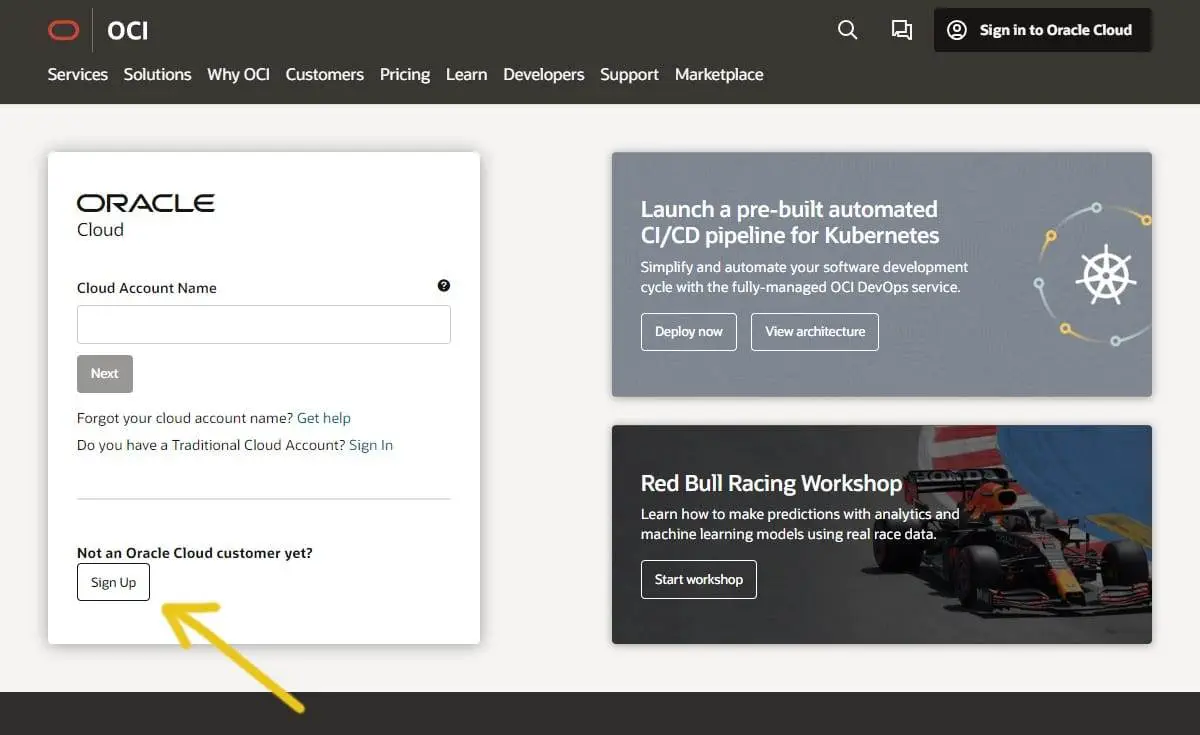Click the View architecture button

(815, 332)
